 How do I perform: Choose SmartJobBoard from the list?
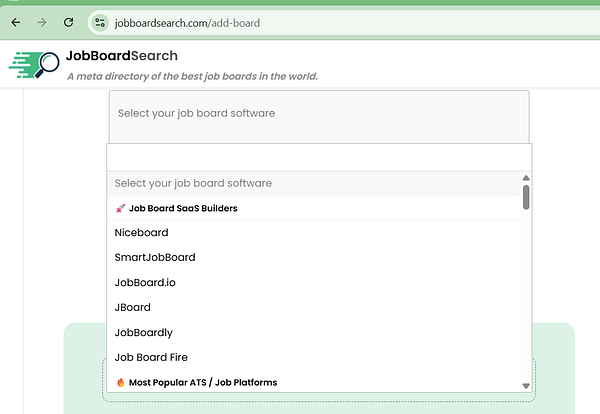pyautogui.click(x=314, y=258)
